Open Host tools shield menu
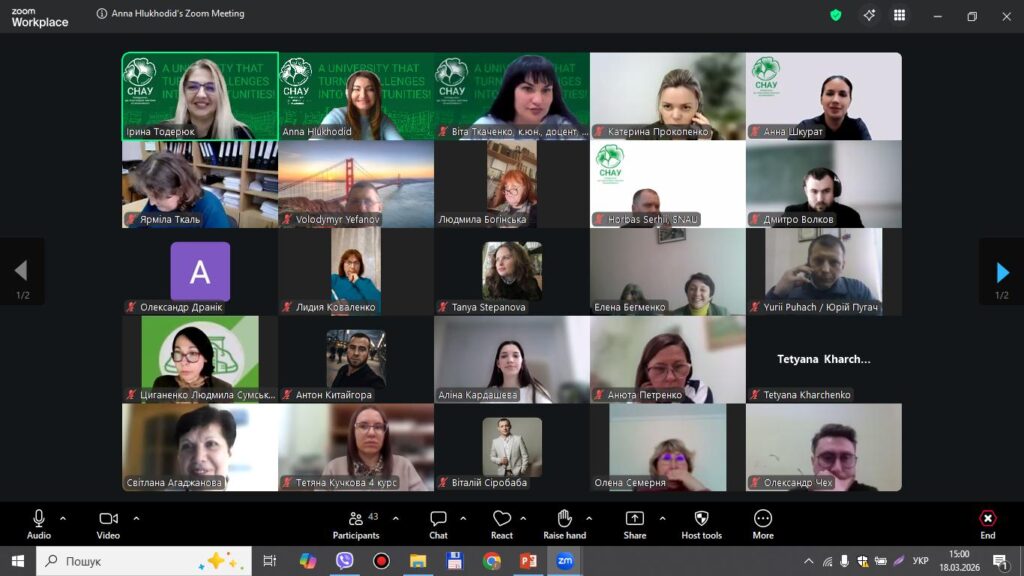 [x=701, y=524]
